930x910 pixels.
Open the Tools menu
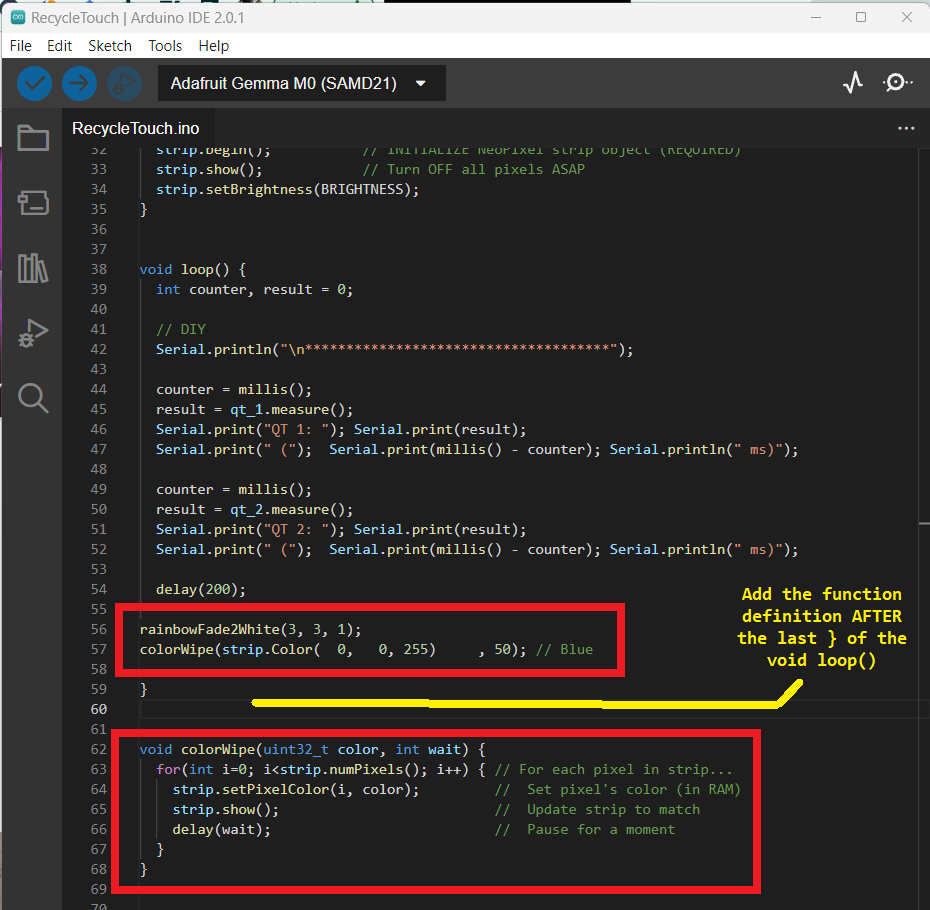coord(165,45)
